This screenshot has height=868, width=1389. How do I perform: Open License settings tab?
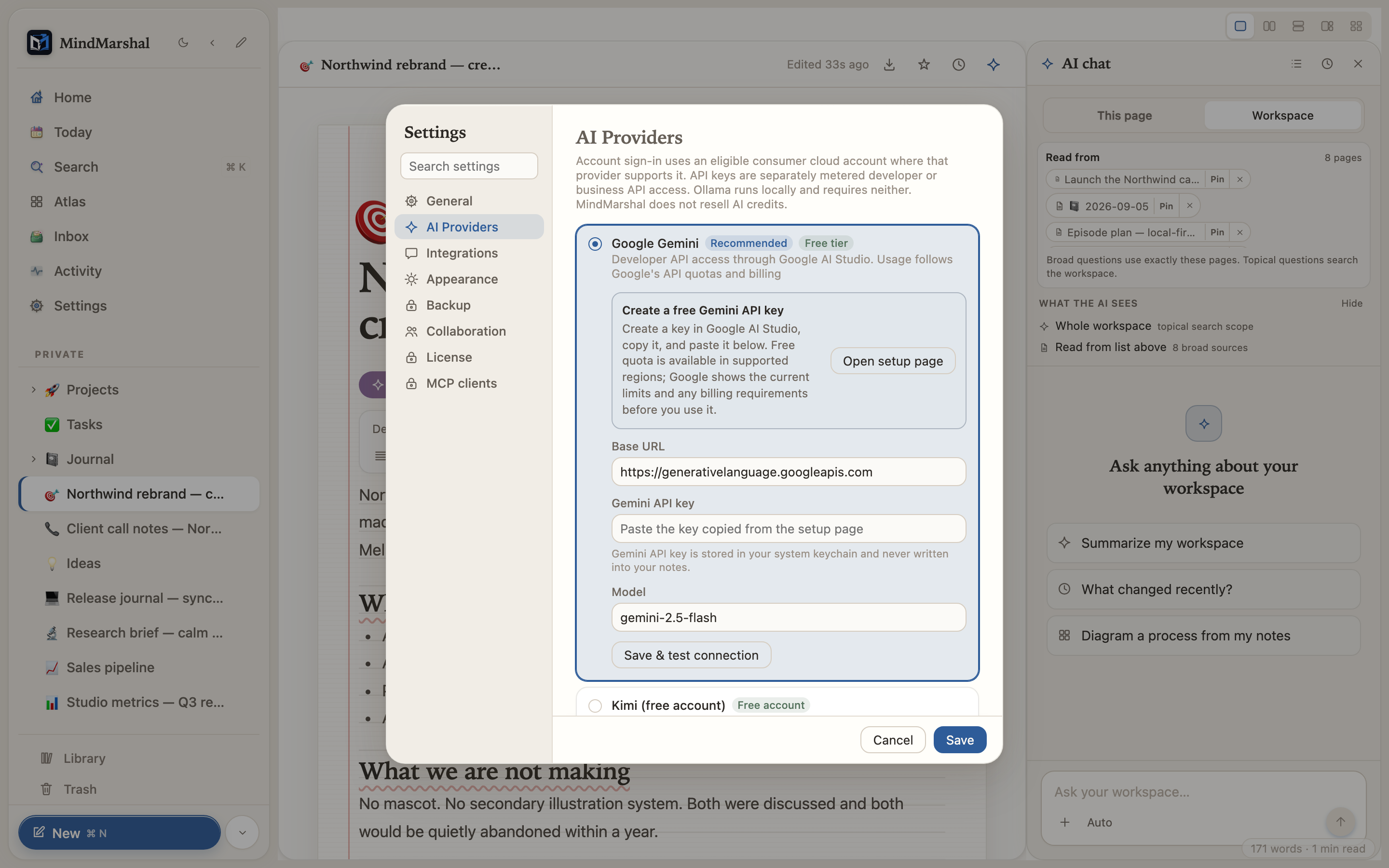point(469,357)
